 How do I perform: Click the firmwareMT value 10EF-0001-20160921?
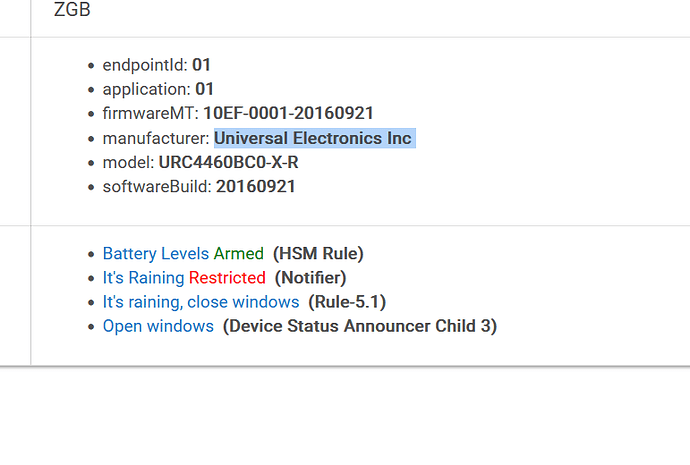coord(288,113)
